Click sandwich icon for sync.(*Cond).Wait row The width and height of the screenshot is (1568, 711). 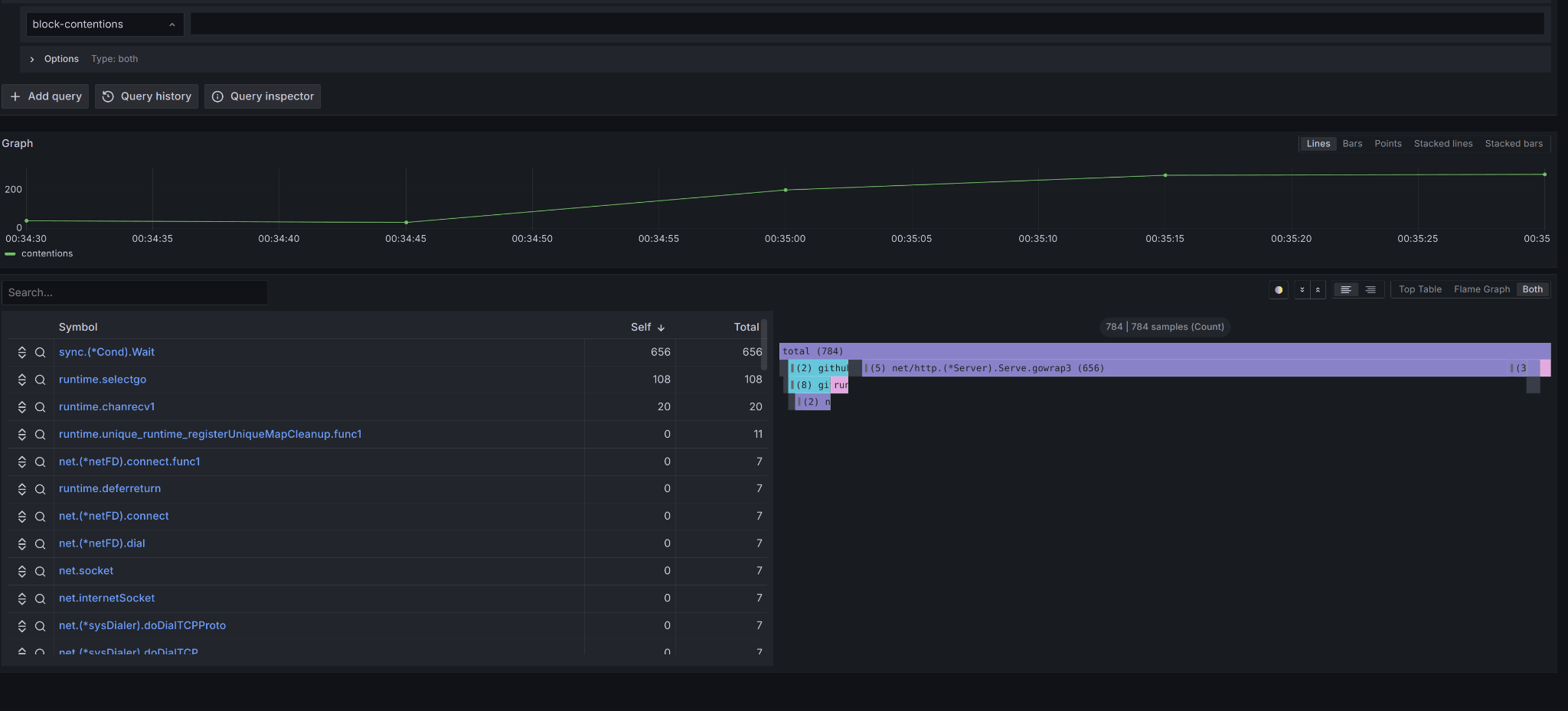[22, 352]
